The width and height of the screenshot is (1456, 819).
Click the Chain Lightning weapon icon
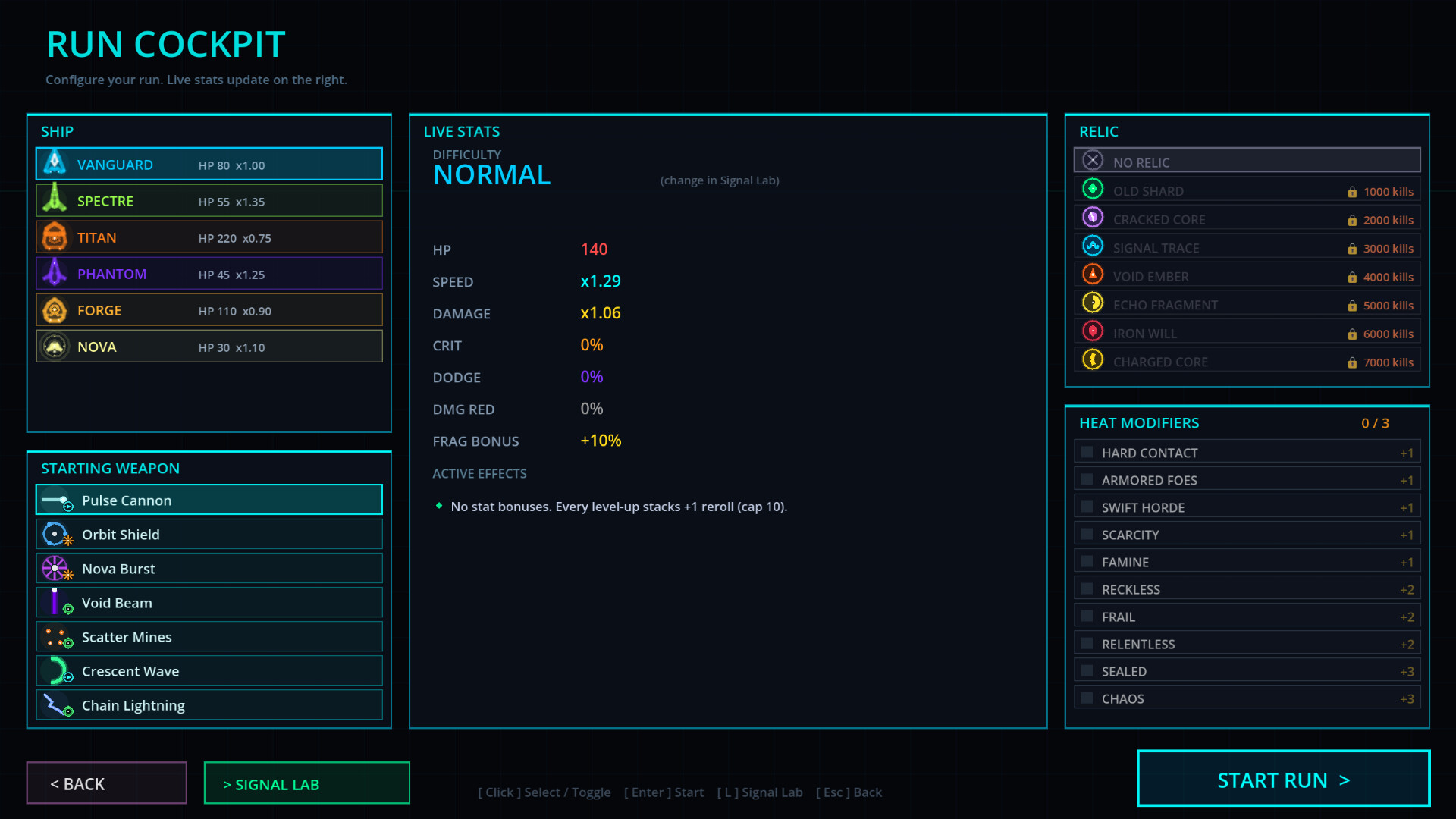tap(56, 705)
